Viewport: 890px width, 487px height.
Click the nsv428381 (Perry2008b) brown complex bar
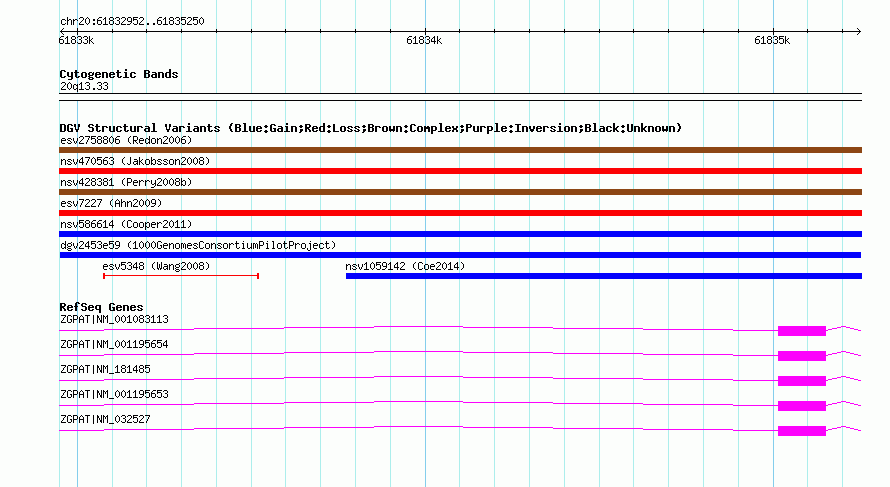460,192
